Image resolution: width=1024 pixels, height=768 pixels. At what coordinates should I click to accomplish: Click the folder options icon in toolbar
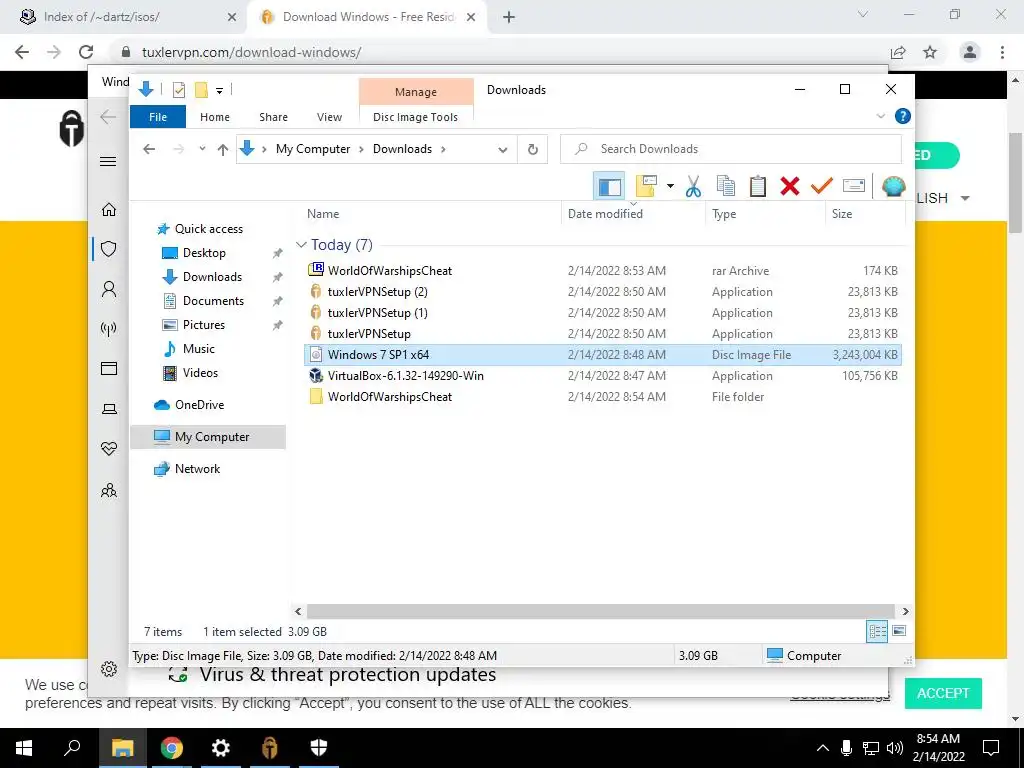point(646,186)
